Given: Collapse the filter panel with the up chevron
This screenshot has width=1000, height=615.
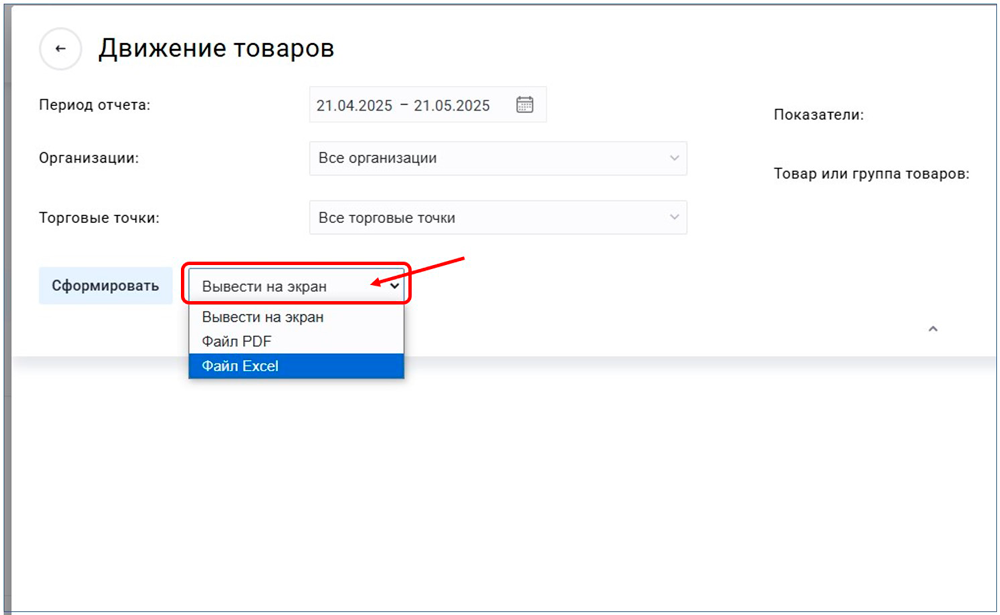Looking at the screenshot, I should pos(932,329).
